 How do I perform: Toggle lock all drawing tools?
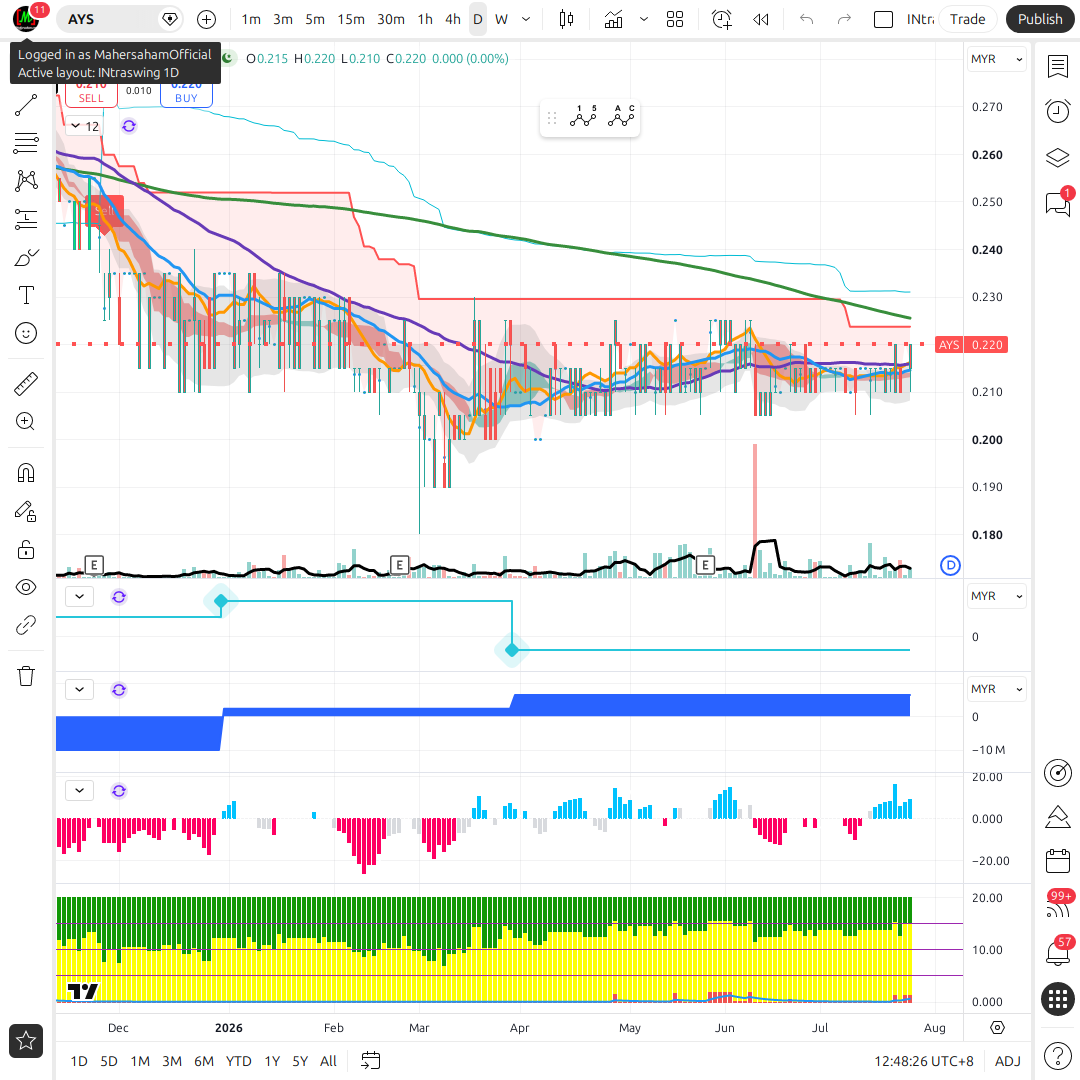tap(26, 549)
